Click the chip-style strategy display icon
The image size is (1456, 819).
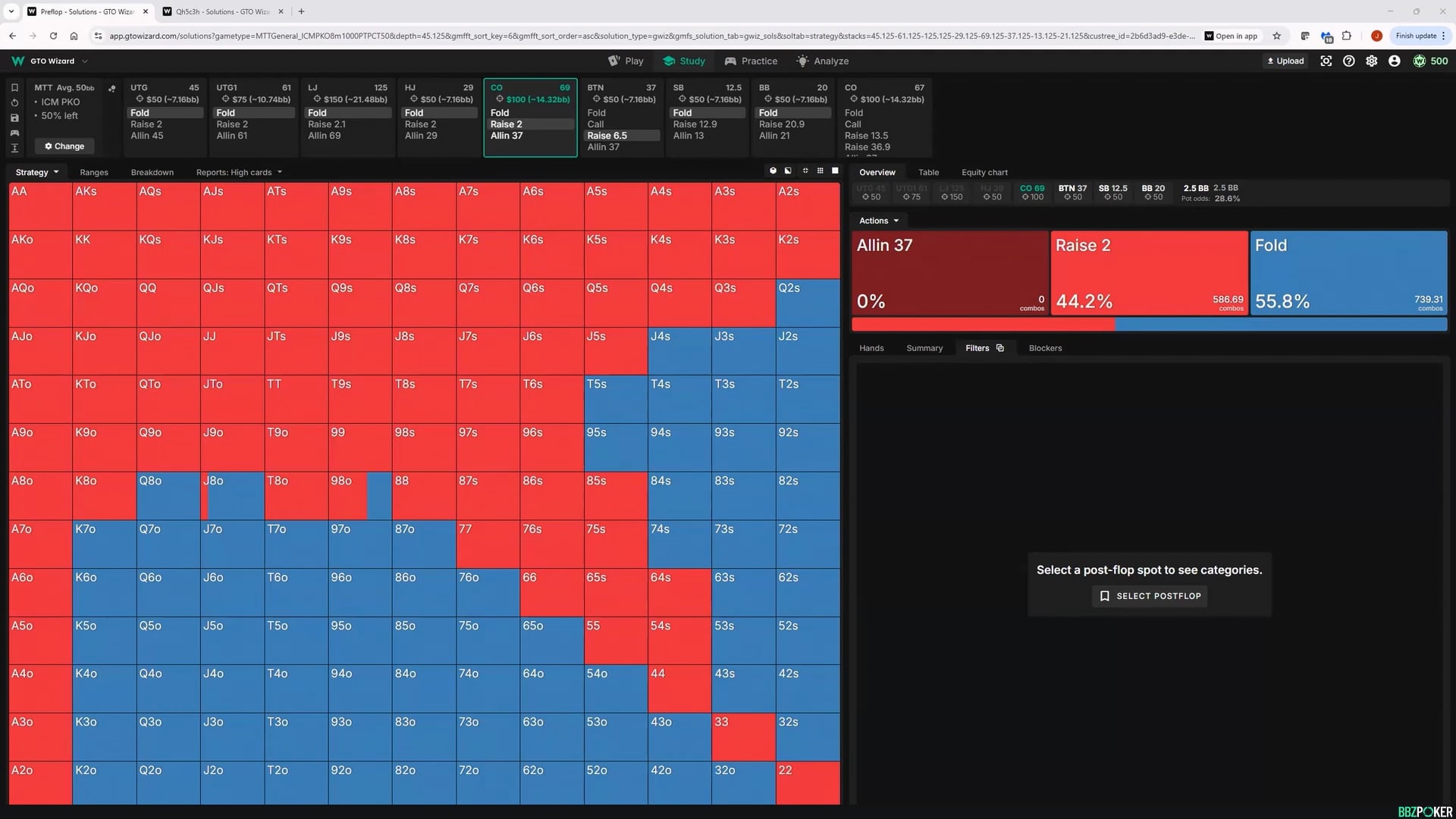point(773,171)
